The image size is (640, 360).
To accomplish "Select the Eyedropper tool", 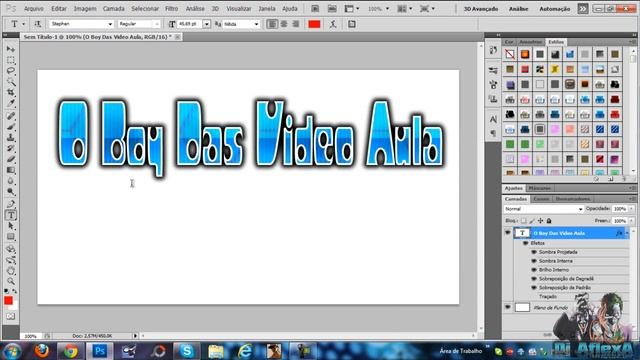I will coord(11,104).
